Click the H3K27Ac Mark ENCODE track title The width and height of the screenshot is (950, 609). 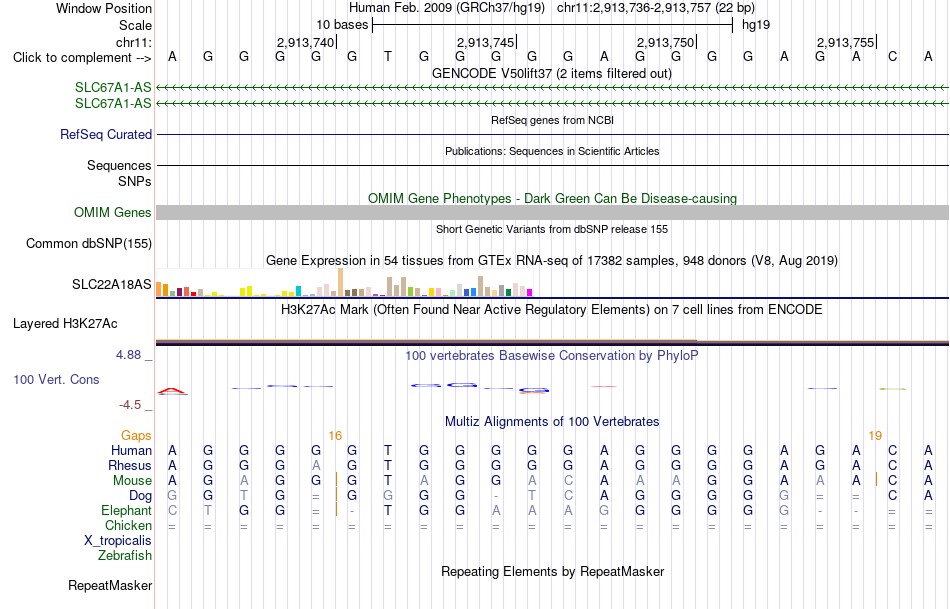[552, 310]
